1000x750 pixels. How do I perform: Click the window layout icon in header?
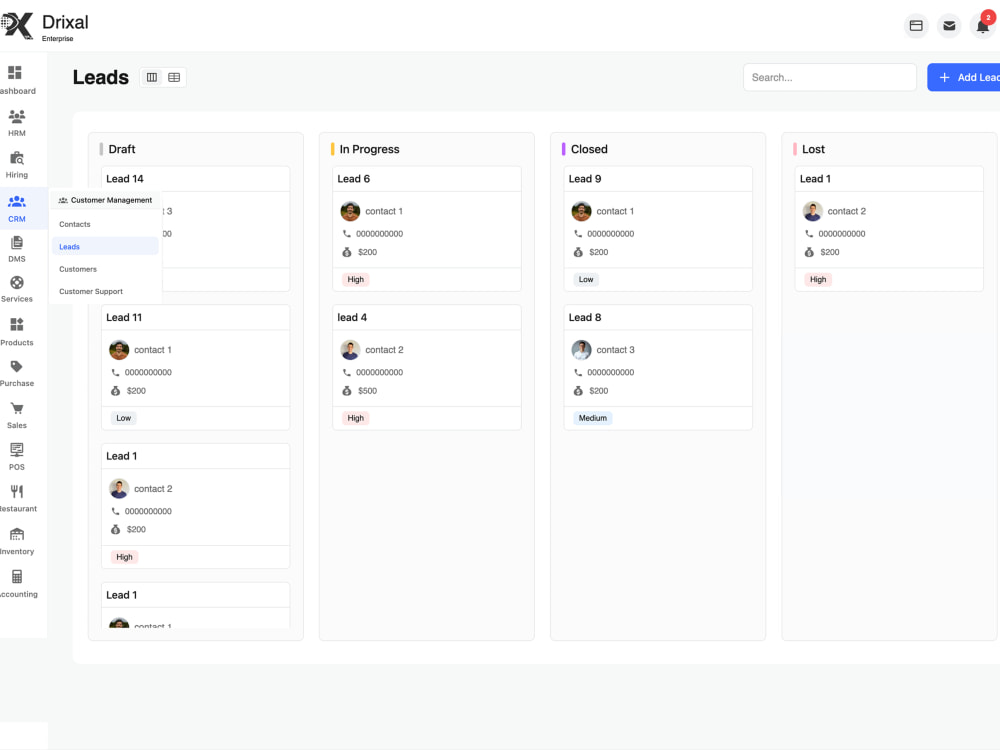pos(916,26)
